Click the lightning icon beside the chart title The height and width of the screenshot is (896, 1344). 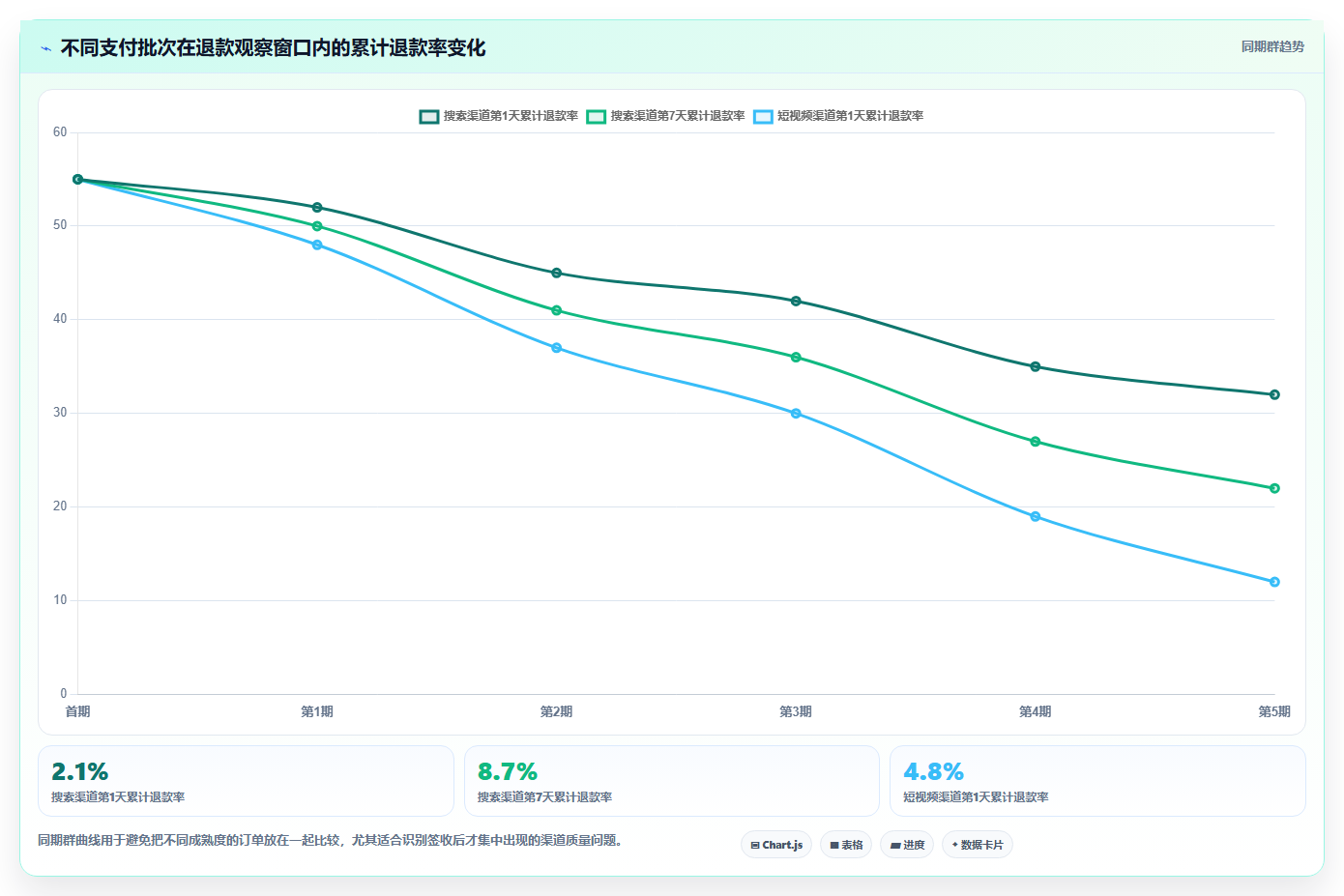(45, 48)
